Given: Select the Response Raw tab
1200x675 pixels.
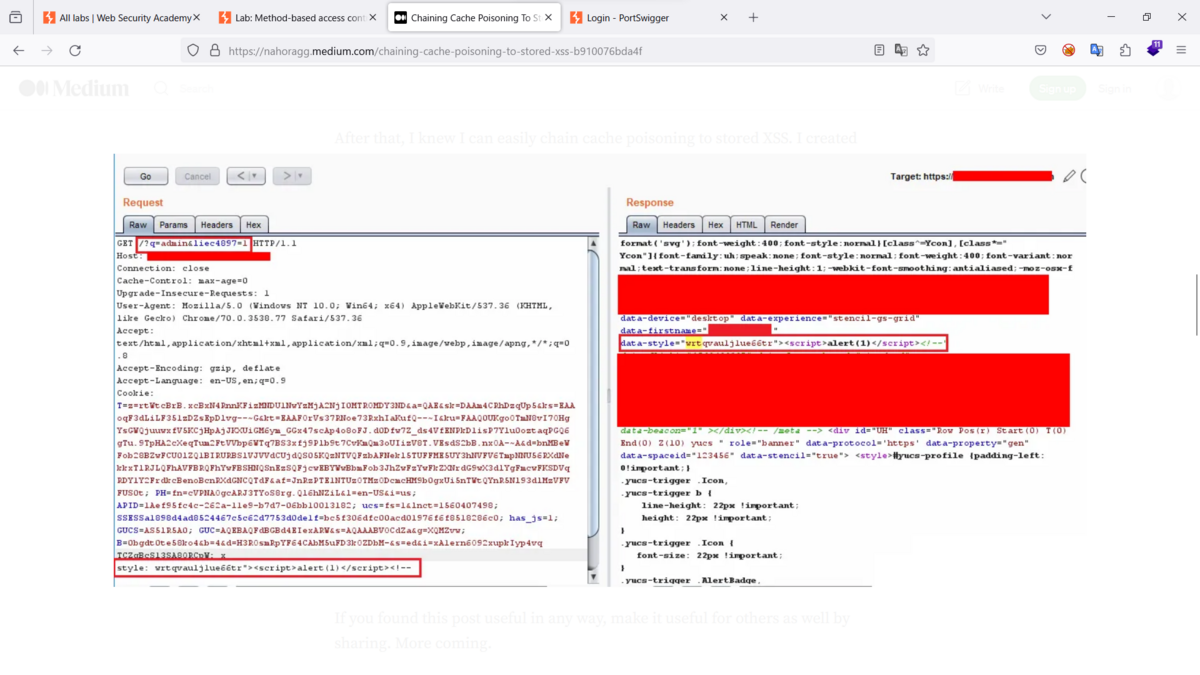Looking at the screenshot, I should pyautogui.click(x=642, y=225).
